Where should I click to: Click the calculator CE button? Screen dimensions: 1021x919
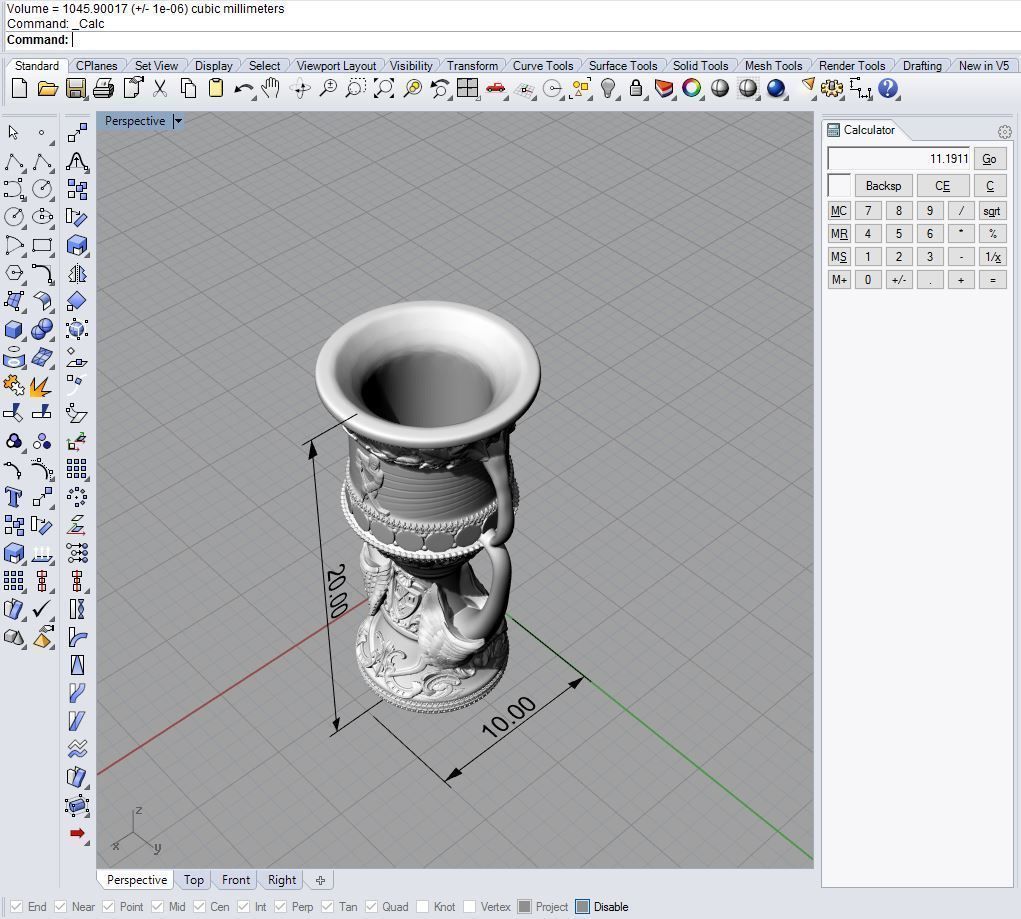(x=942, y=186)
